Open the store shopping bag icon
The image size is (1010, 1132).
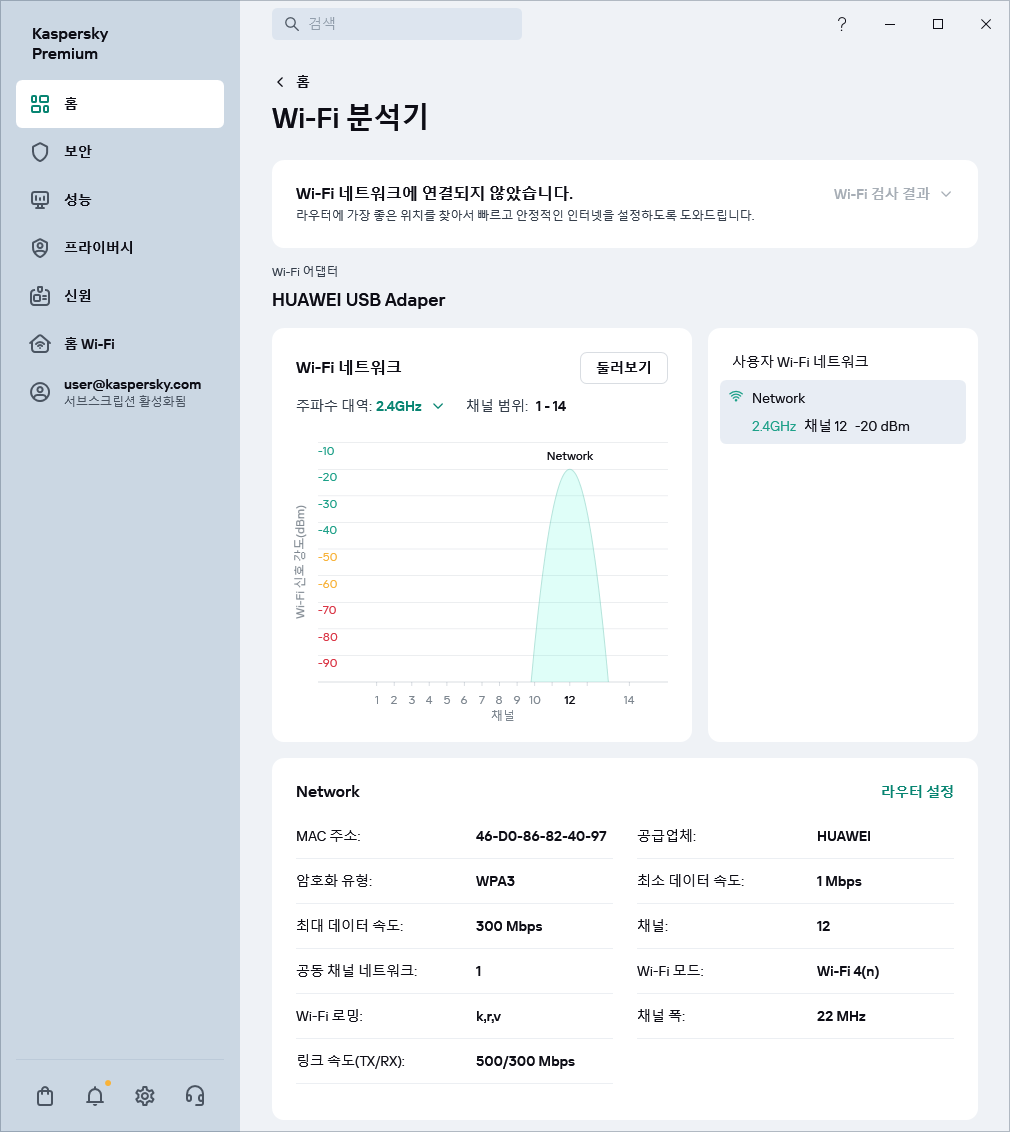click(x=44, y=1096)
